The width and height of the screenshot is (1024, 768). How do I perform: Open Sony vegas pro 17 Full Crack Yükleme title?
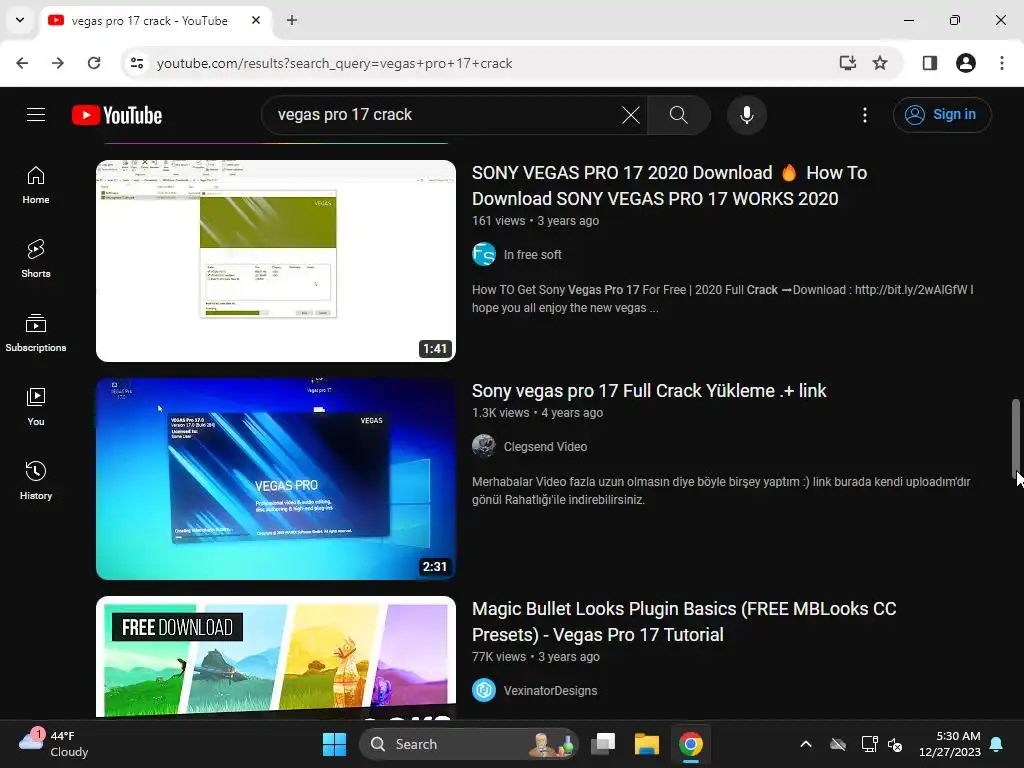click(649, 391)
